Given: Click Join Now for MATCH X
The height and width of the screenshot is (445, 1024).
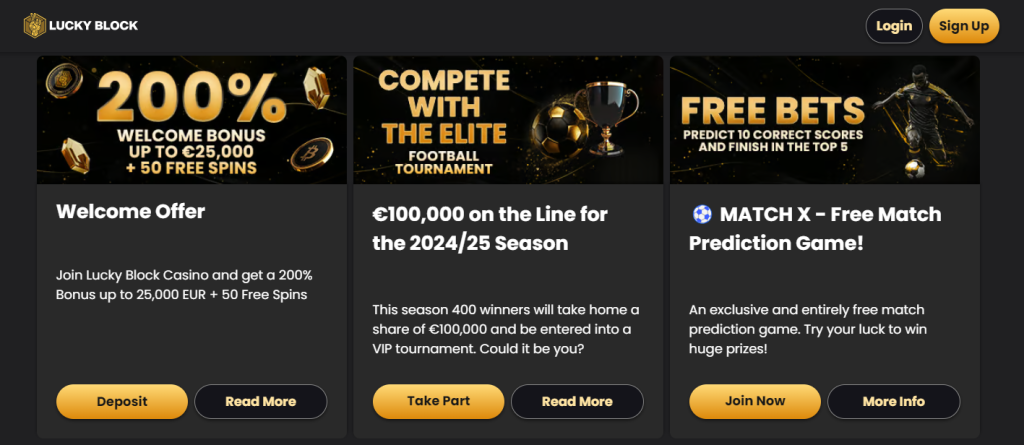Looking at the screenshot, I should (755, 401).
